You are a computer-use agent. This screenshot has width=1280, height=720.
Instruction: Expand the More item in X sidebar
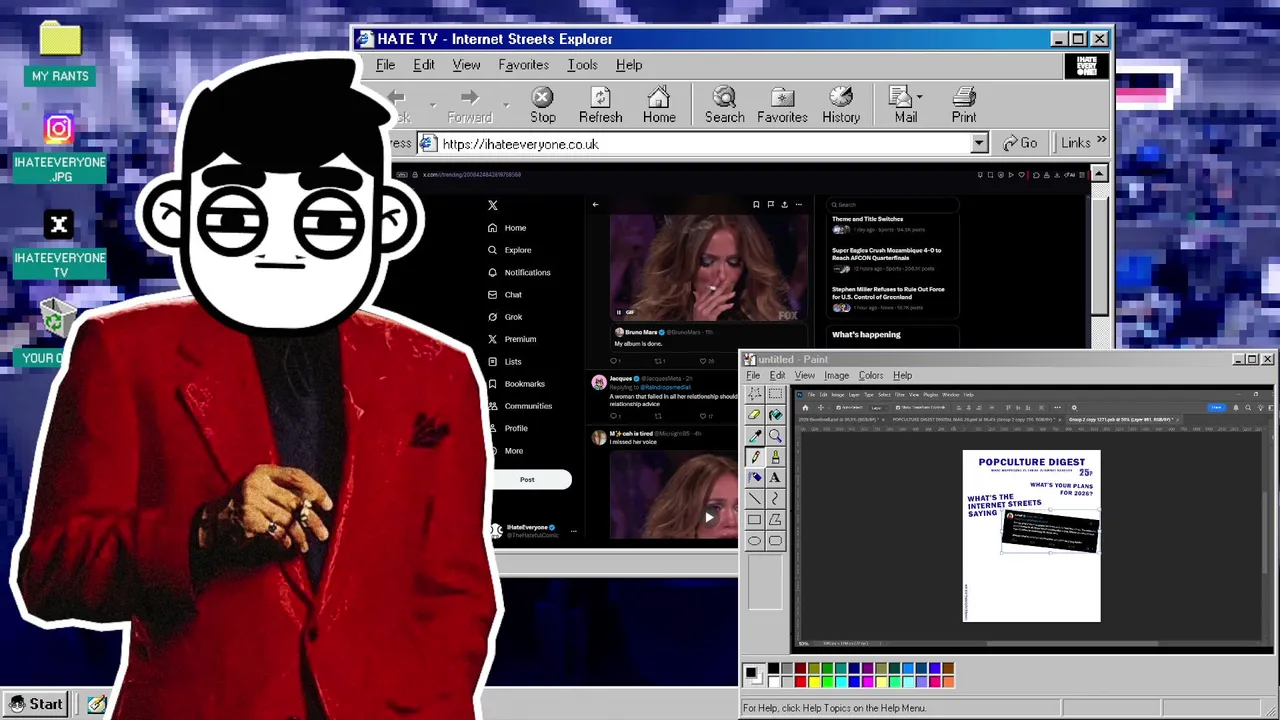tap(505, 451)
